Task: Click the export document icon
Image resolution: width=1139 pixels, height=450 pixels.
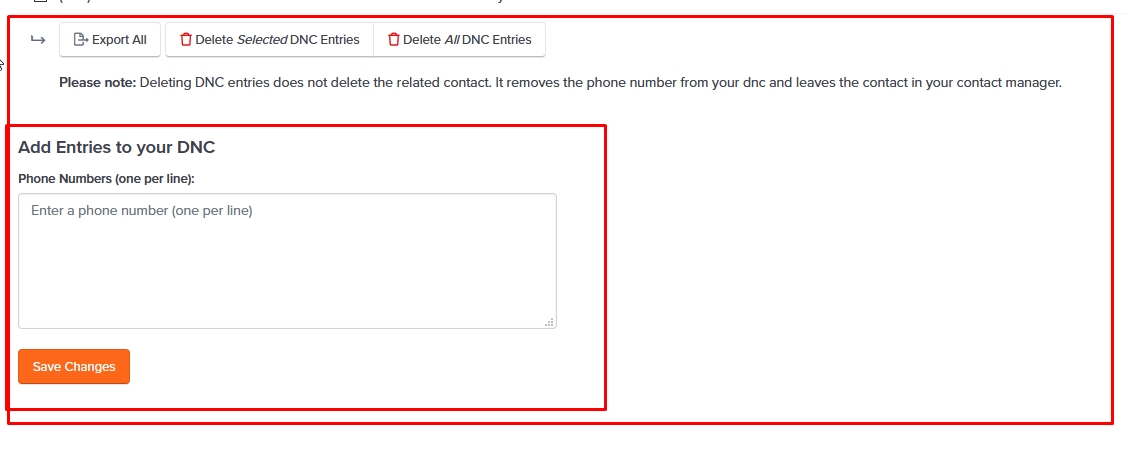Action: [x=81, y=39]
